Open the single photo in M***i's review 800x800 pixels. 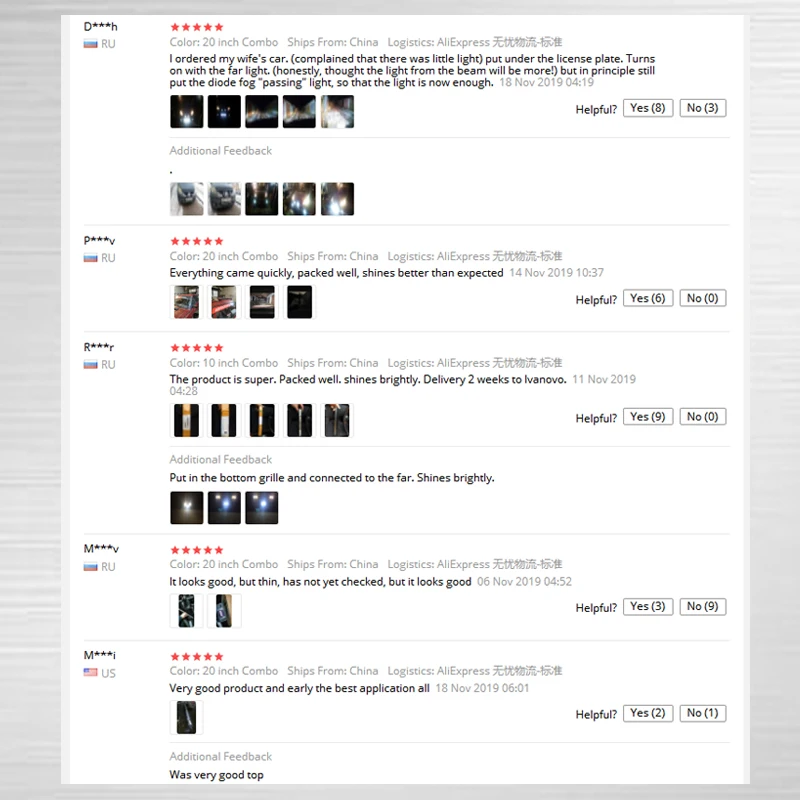[187, 717]
